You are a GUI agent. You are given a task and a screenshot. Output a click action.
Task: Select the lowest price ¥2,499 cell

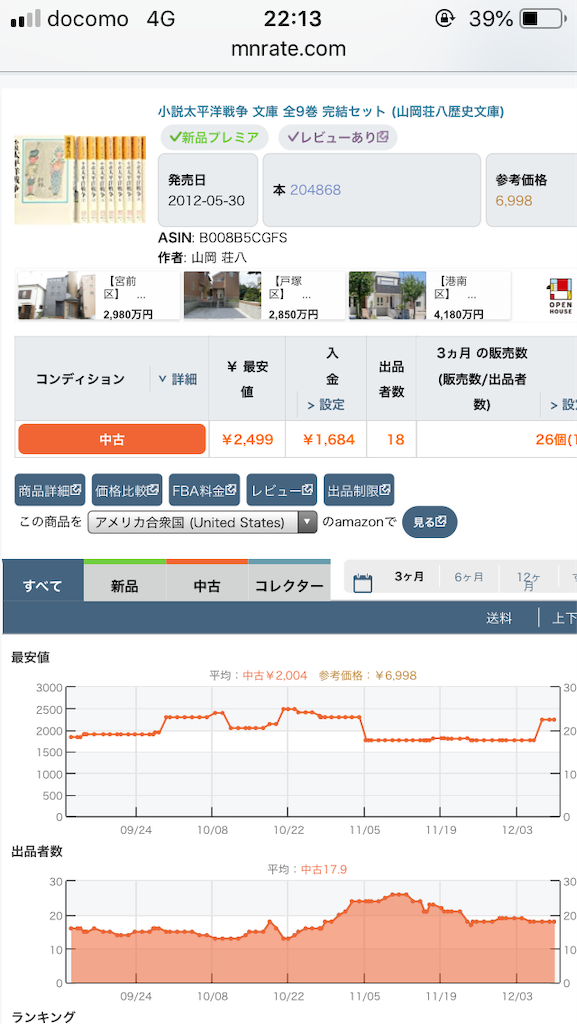pos(247,440)
